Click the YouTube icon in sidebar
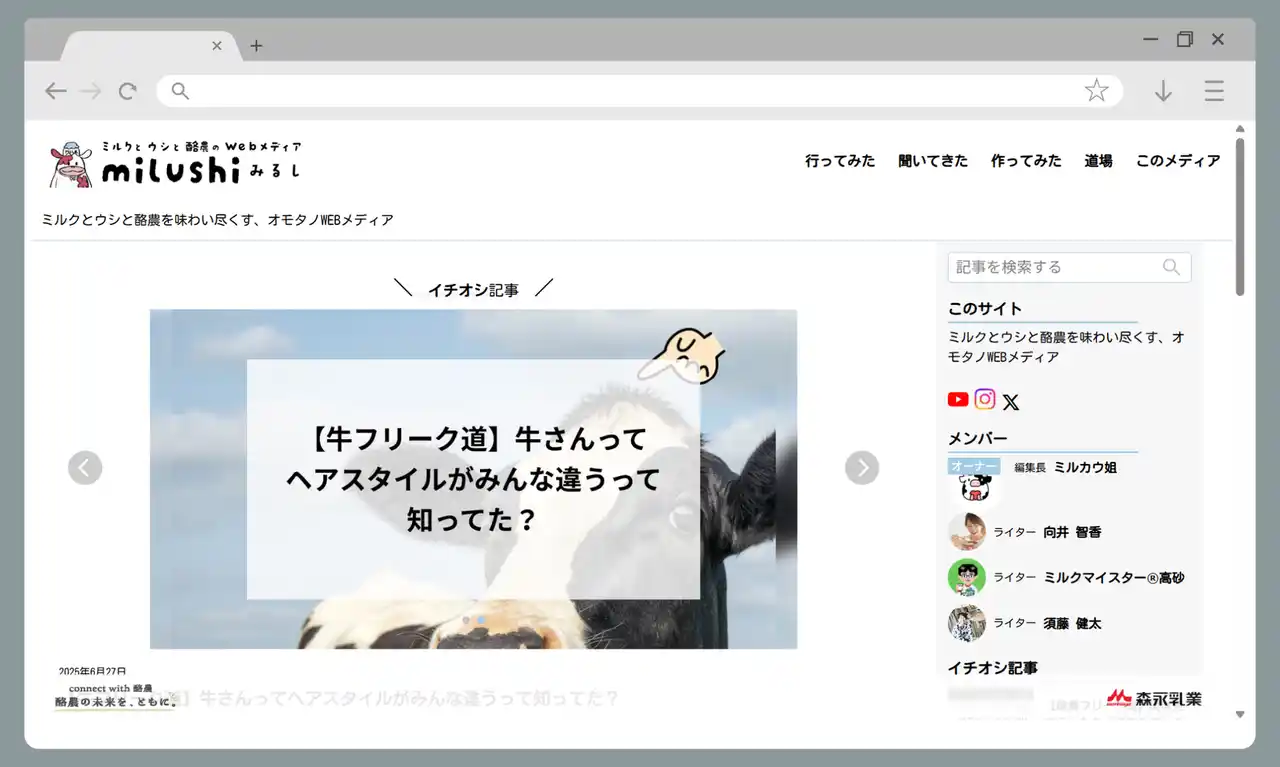The width and height of the screenshot is (1280, 767). pyautogui.click(x=958, y=400)
